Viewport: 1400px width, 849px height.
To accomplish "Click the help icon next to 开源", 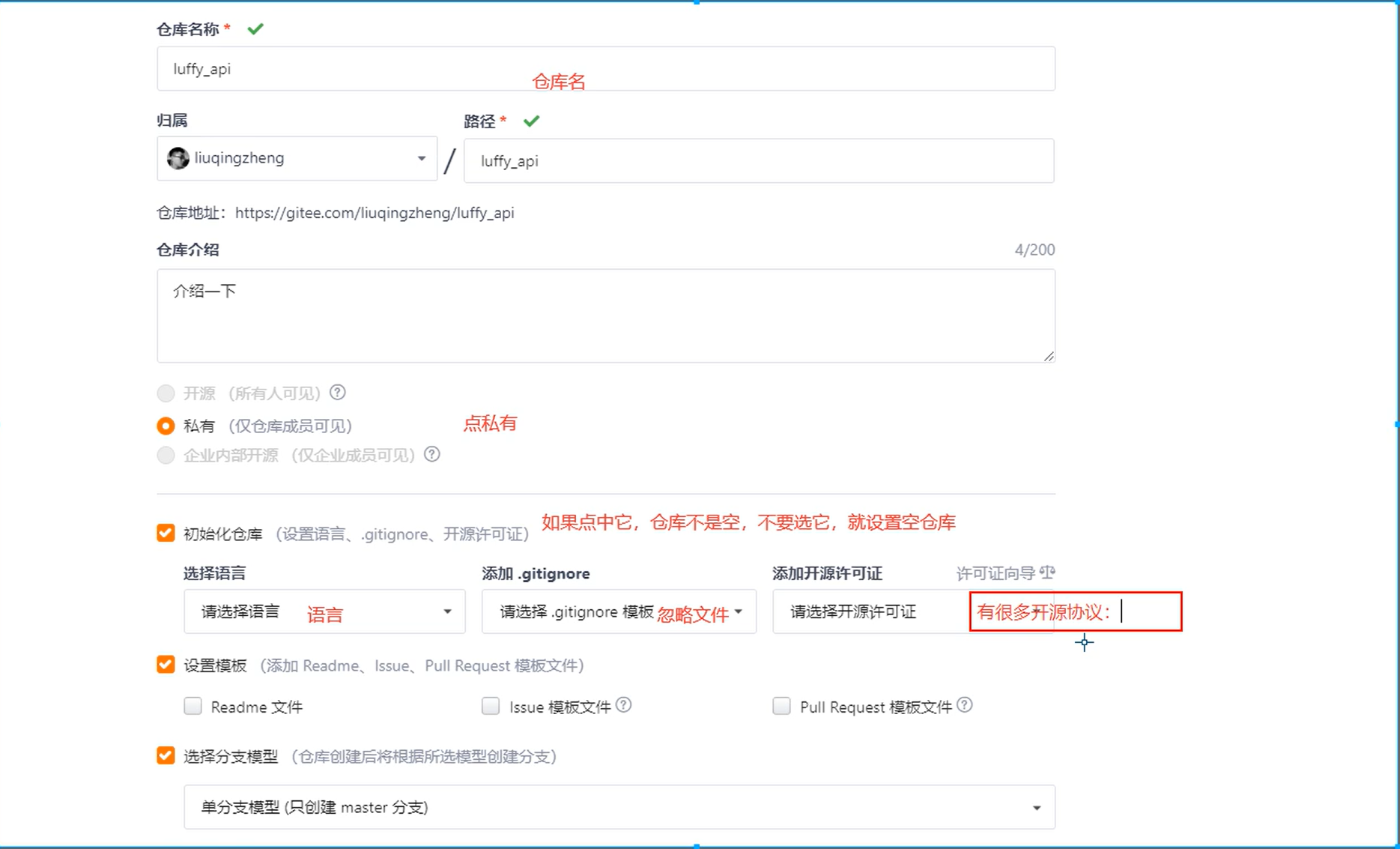I will click(338, 392).
